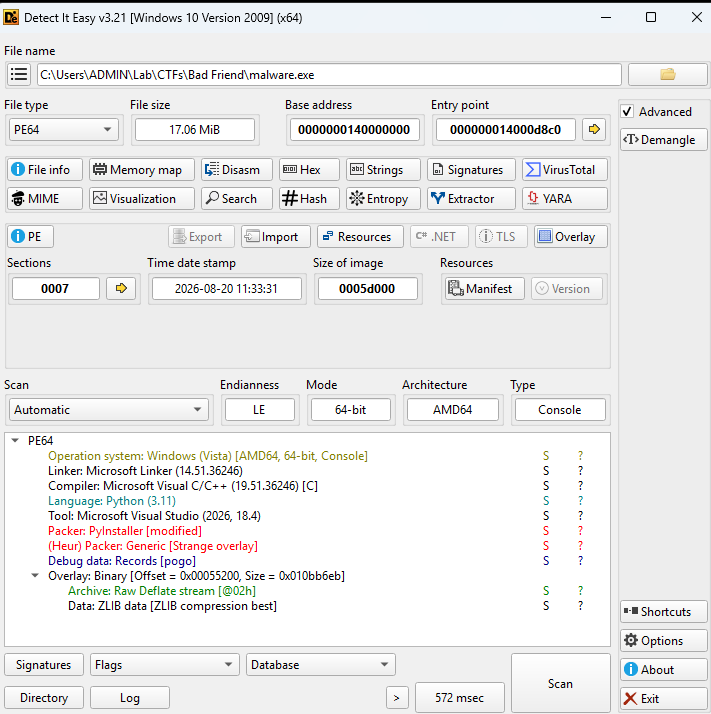The image size is (711, 714).
Task: Open the Hex viewer
Action: (x=309, y=170)
